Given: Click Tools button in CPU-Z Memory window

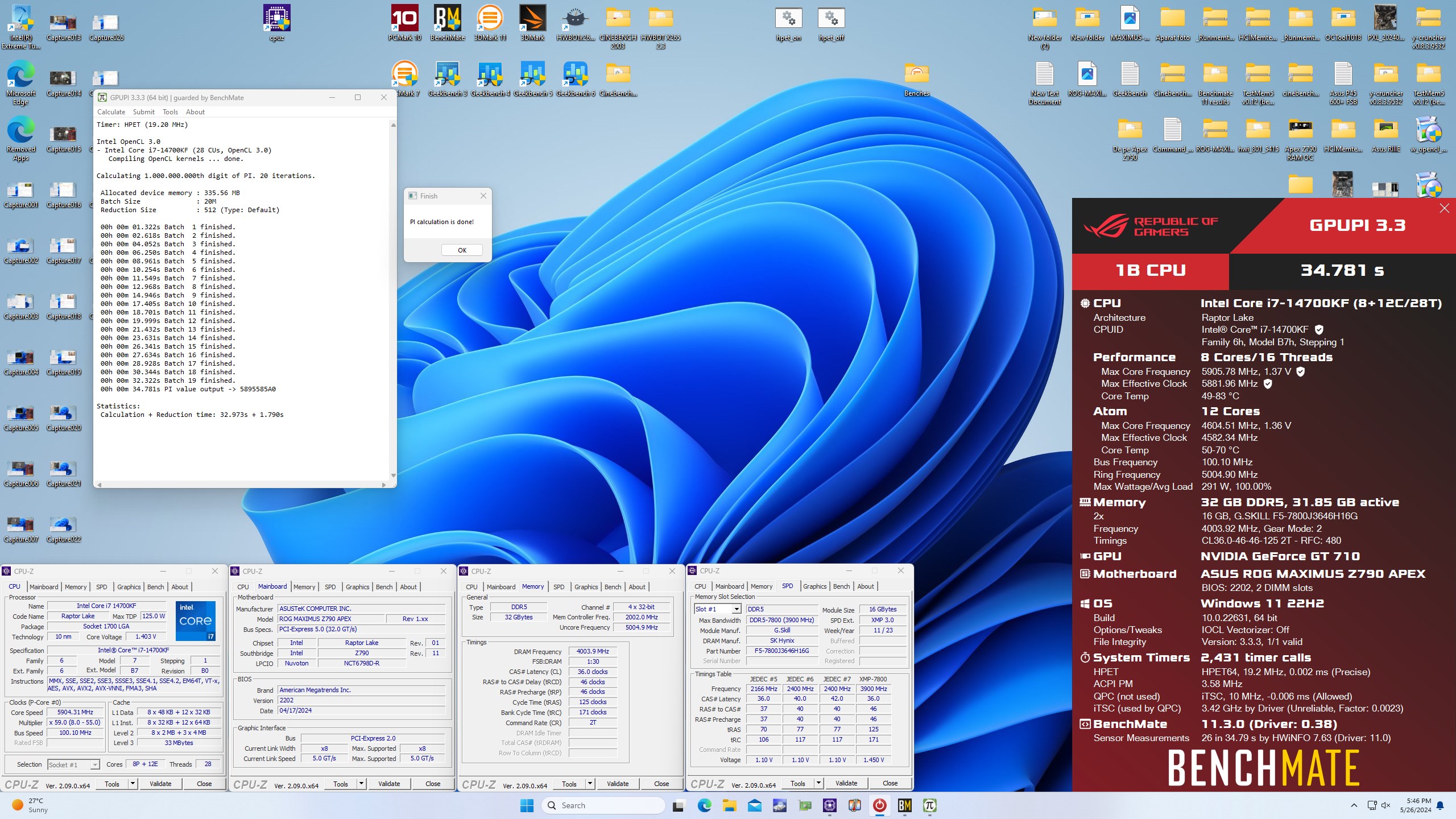Looking at the screenshot, I should point(569,784).
